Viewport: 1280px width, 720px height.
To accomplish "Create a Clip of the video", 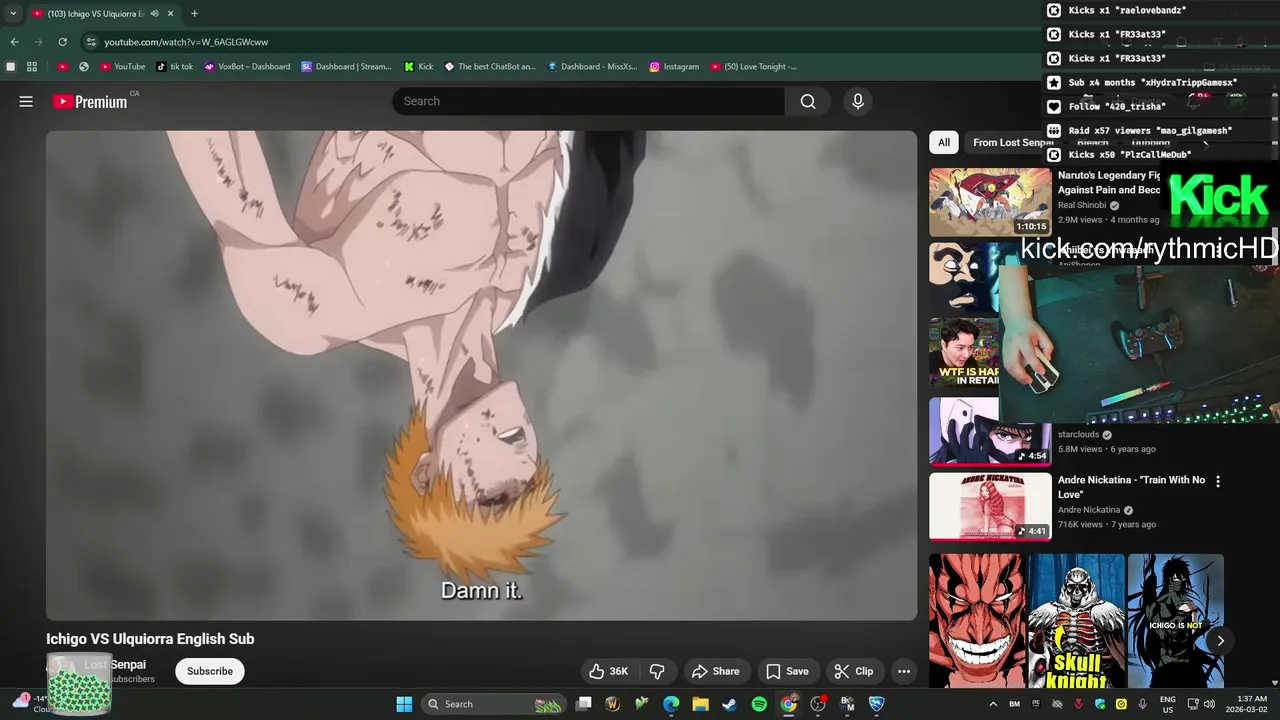I will point(854,671).
